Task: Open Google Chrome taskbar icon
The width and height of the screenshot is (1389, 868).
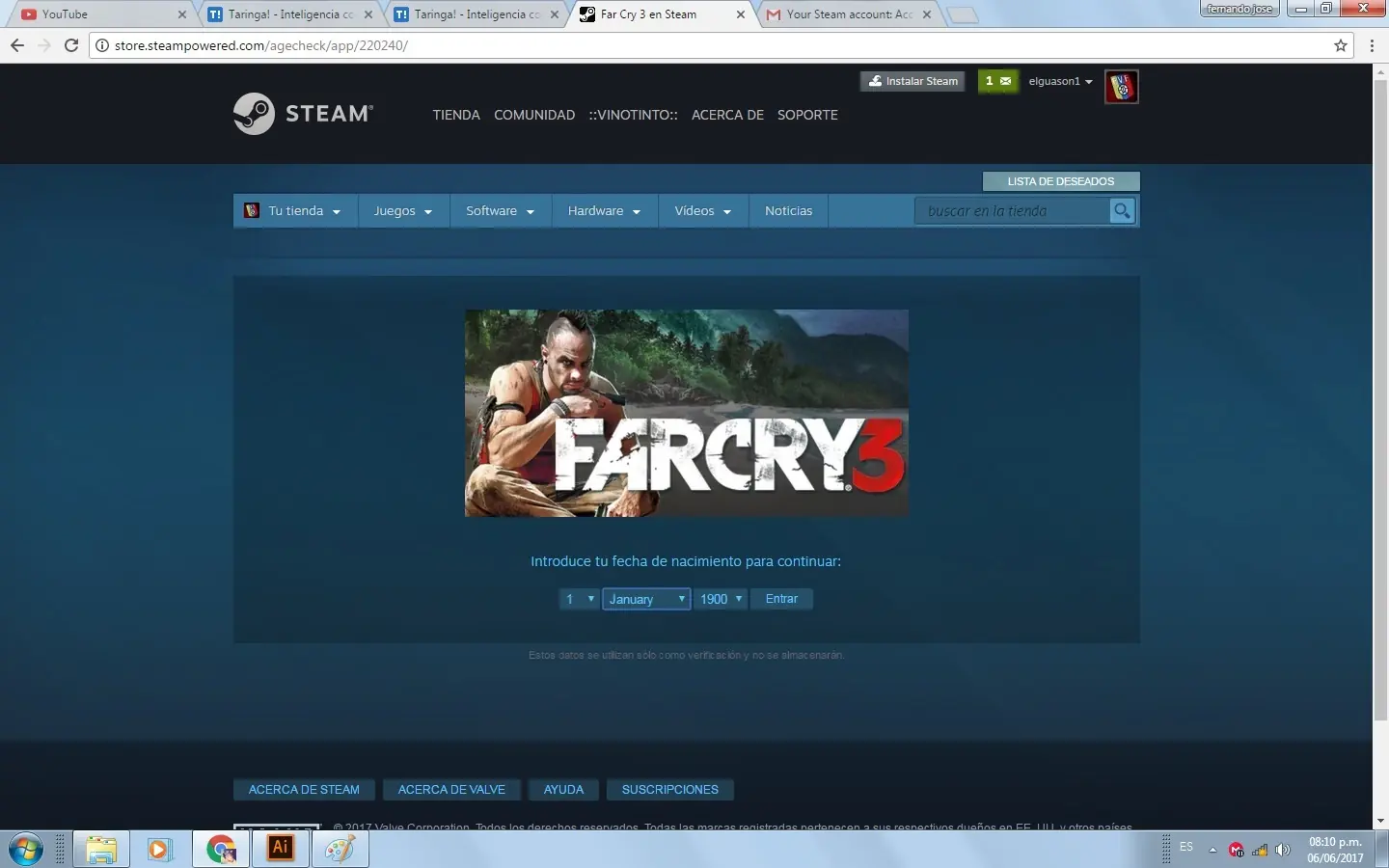Action: [221, 850]
